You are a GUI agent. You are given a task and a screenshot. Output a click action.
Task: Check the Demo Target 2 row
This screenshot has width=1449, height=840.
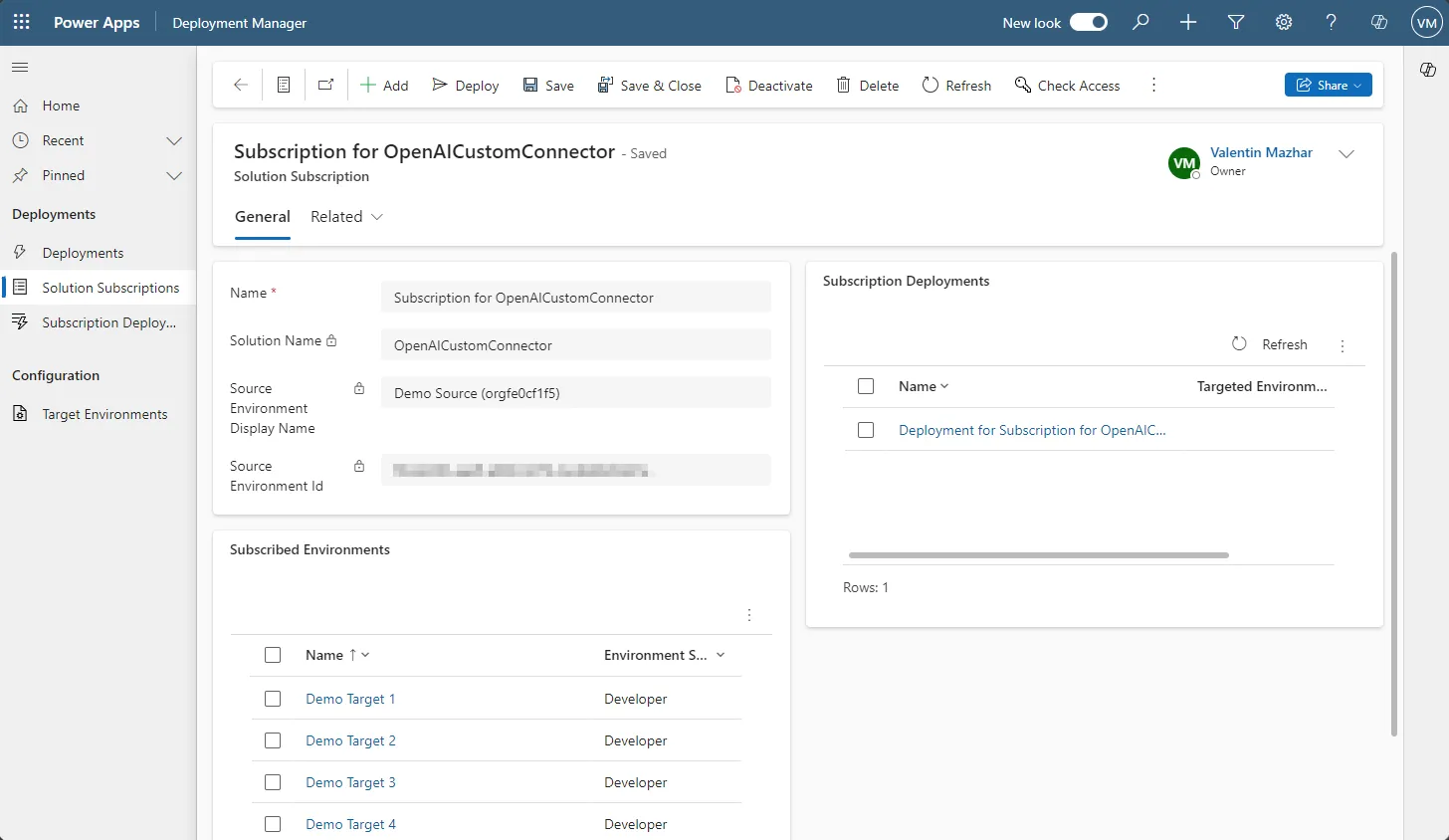(x=273, y=740)
